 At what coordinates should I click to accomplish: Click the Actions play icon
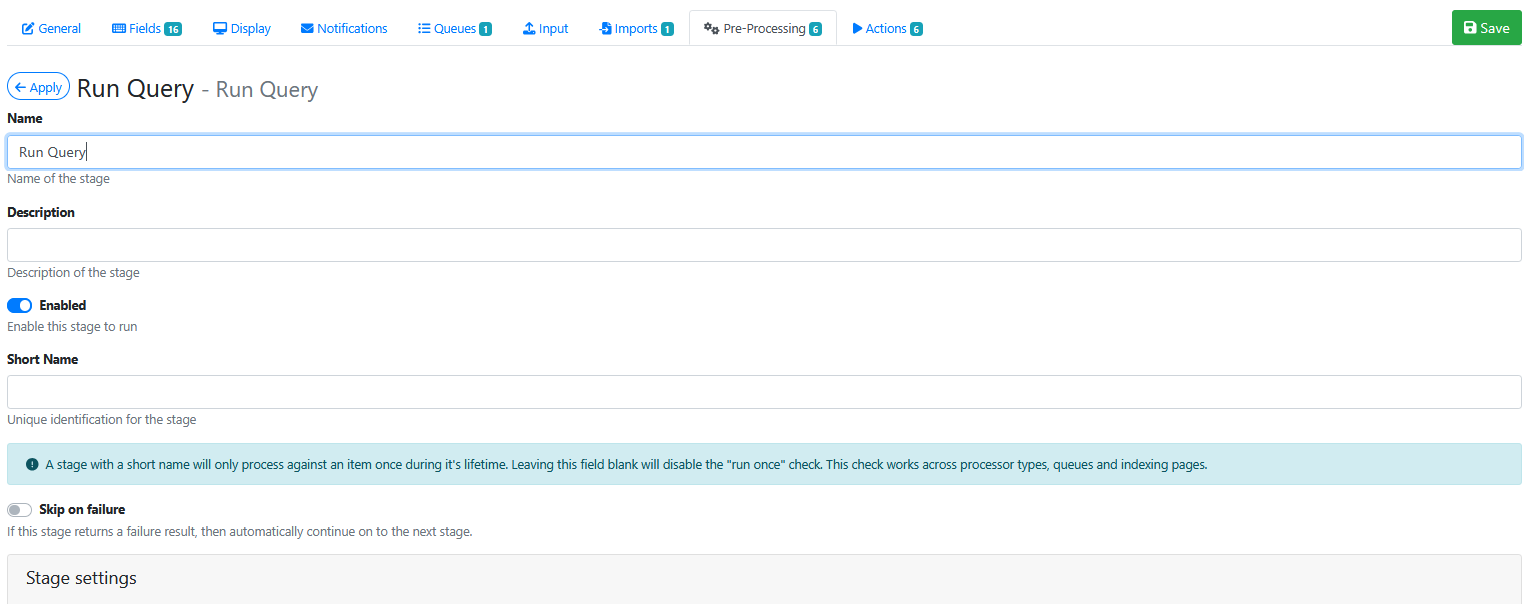coord(857,29)
